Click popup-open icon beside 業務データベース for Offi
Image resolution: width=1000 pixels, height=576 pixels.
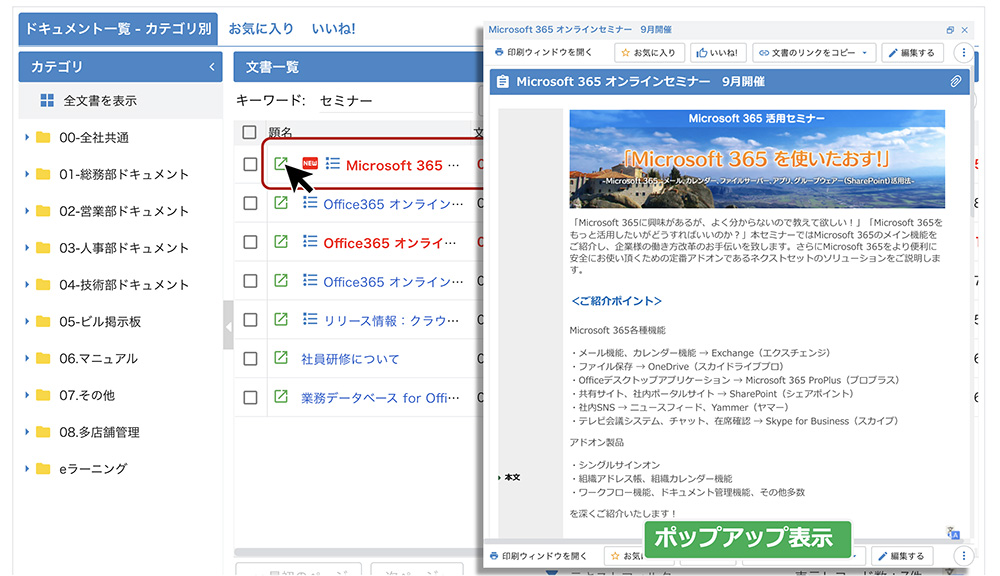click(281, 397)
